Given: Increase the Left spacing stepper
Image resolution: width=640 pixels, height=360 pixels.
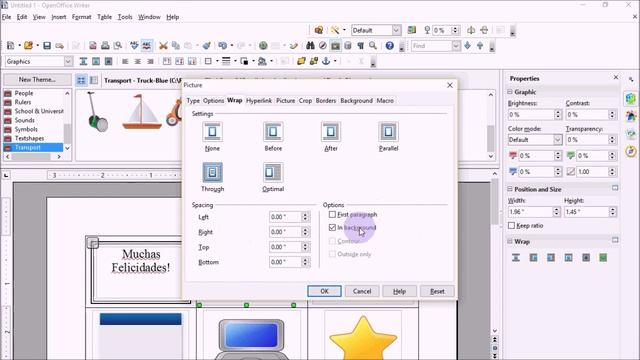Looking at the screenshot, I should [305, 214].
